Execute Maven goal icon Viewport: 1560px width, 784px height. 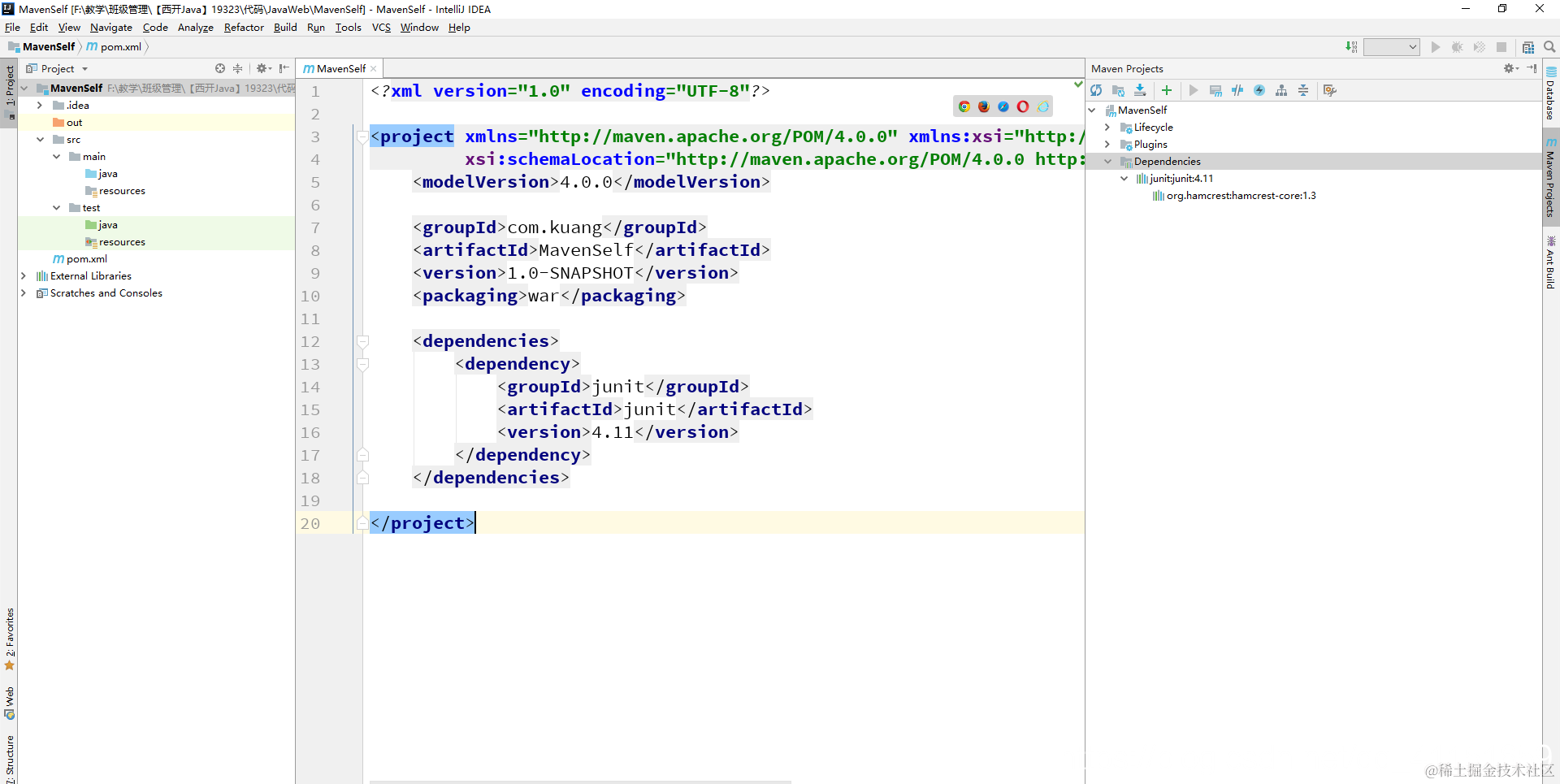1215,90
